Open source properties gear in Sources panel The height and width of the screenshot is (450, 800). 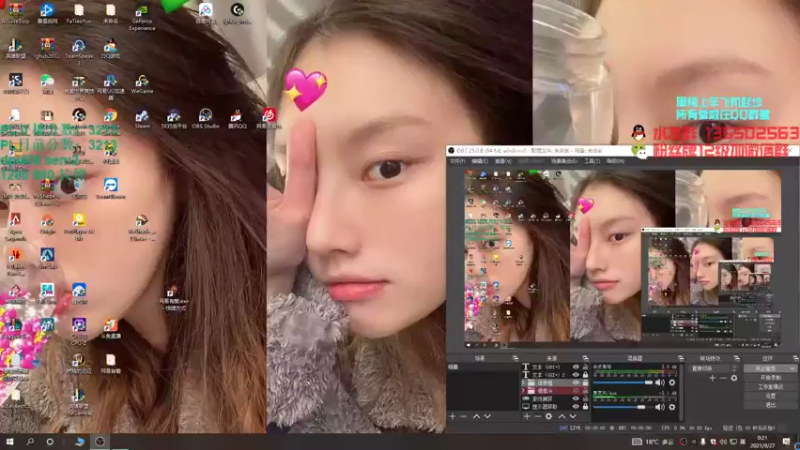pyautogui.click(x=548, y=416)
